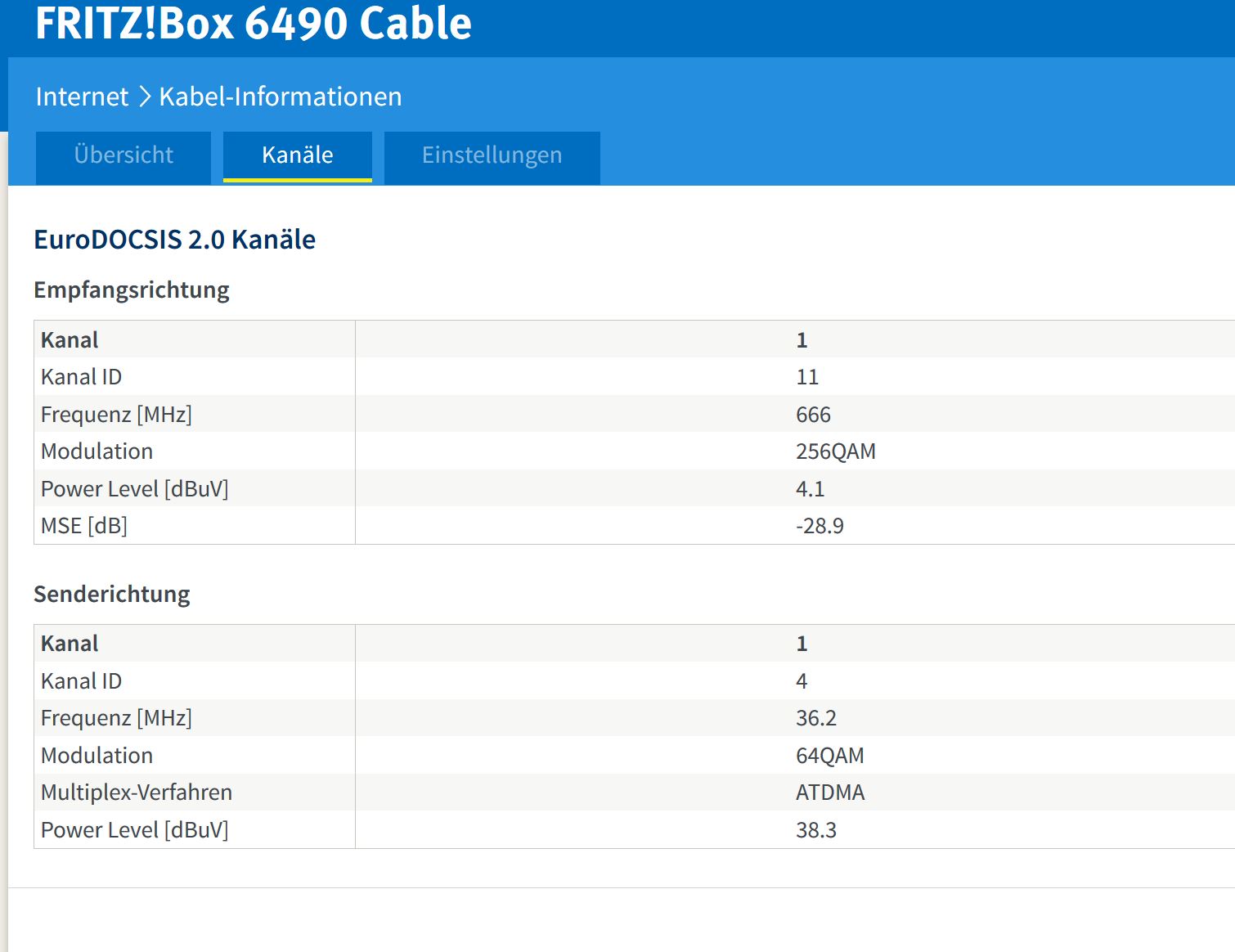Click the MSE value -28.9
This screenshot has height=952, width=1235.
click(x=820, y=526)
